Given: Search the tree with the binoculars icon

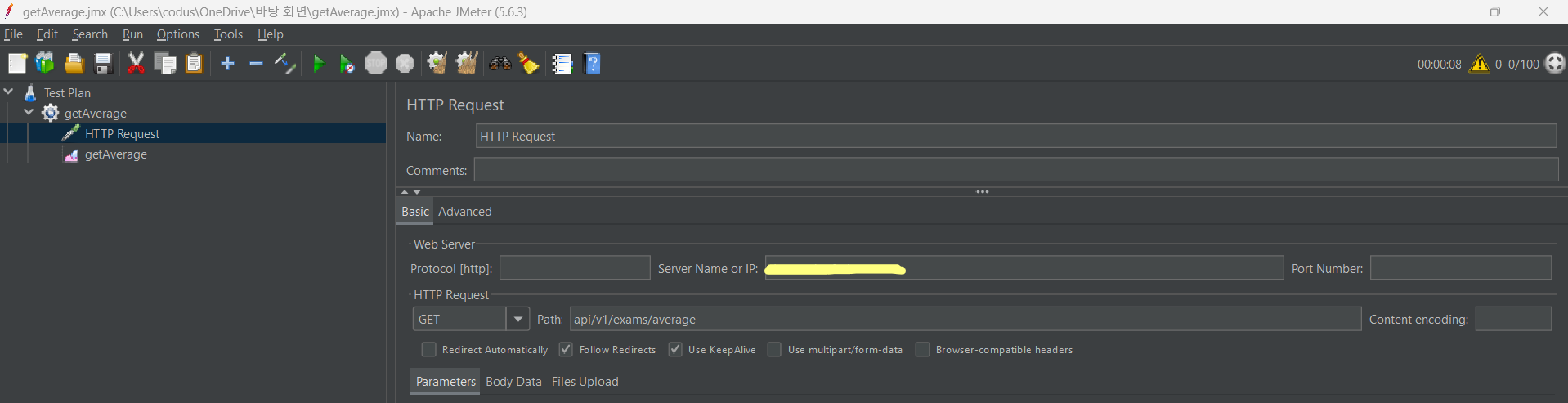Looking at the screenshot, I should tap(500, 64).
